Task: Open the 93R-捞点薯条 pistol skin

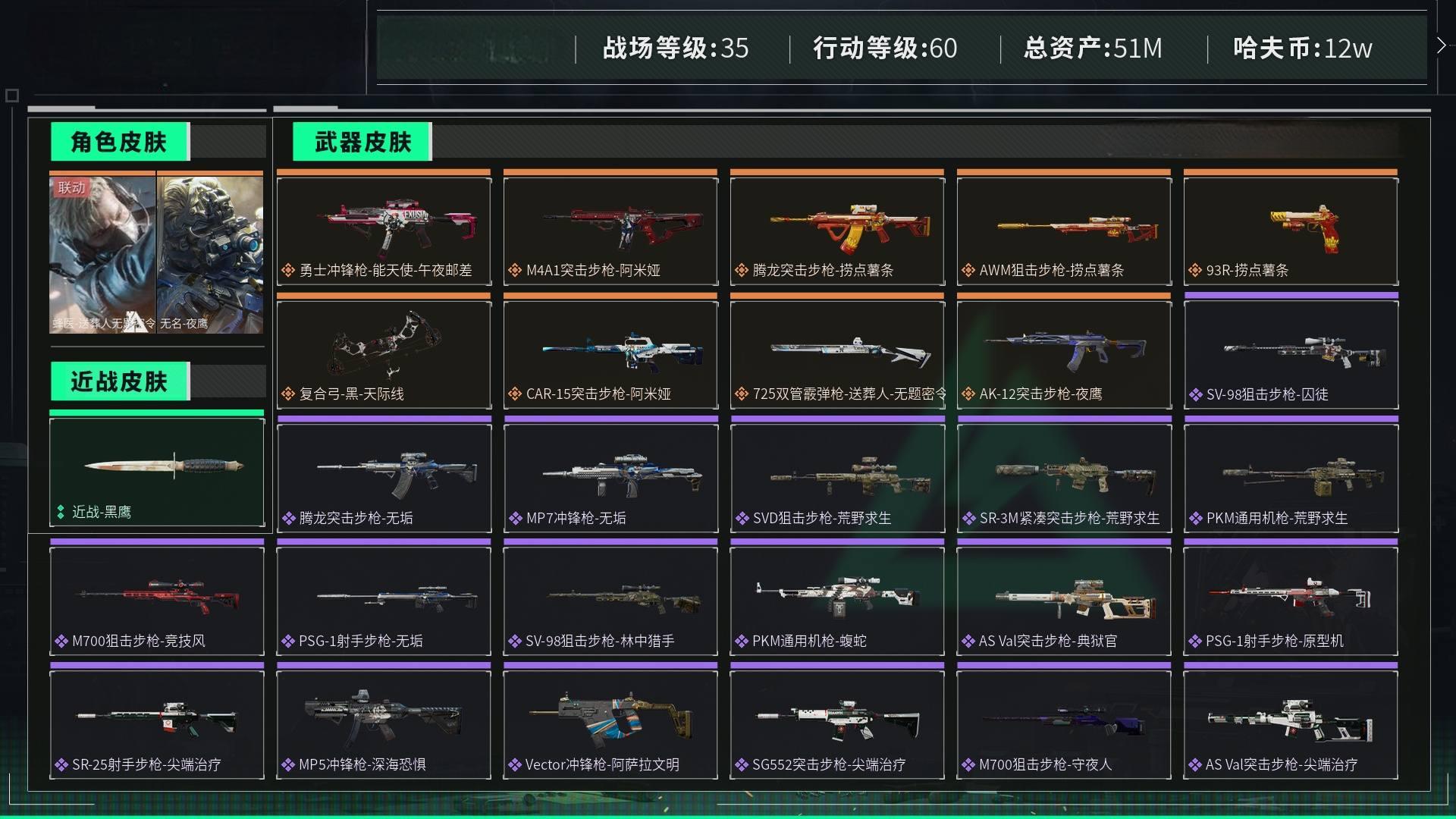Action: [1291, 231]
